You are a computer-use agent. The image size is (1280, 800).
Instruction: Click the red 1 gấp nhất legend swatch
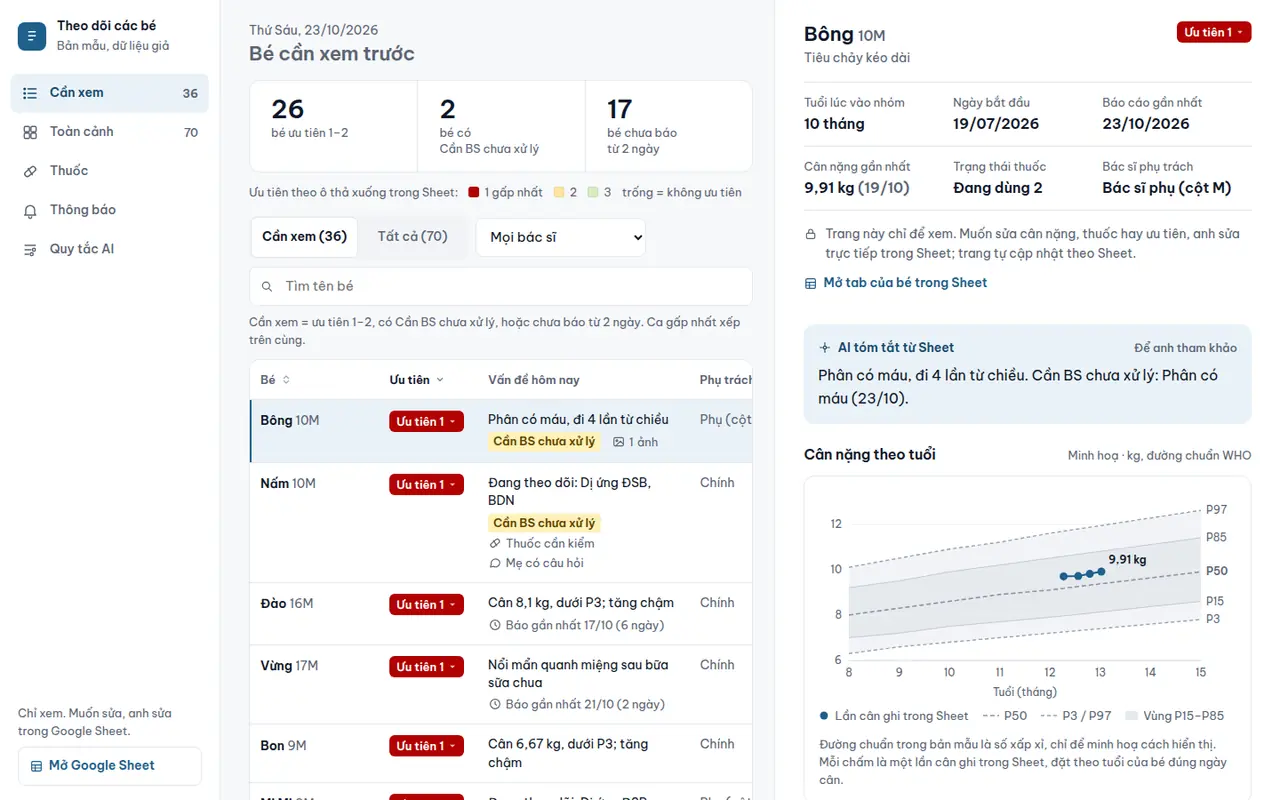coord(474,192)
